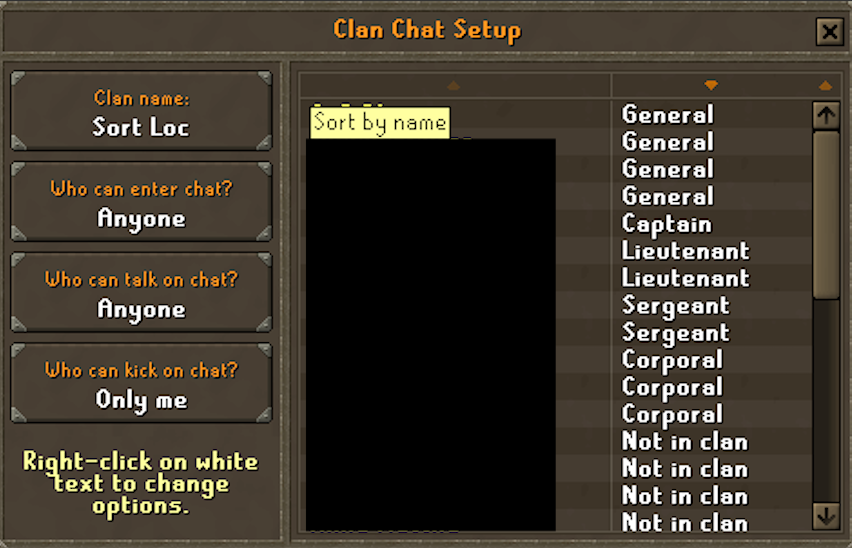Screen dimensions: 852x548
Task: Open the Who can kick on chat option
Action: (x=141, y=383)
